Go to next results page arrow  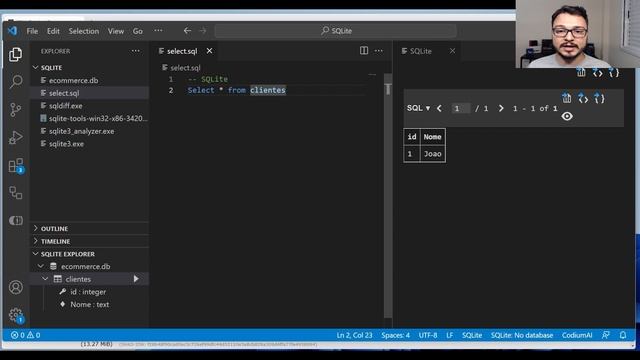coord(501,108)
